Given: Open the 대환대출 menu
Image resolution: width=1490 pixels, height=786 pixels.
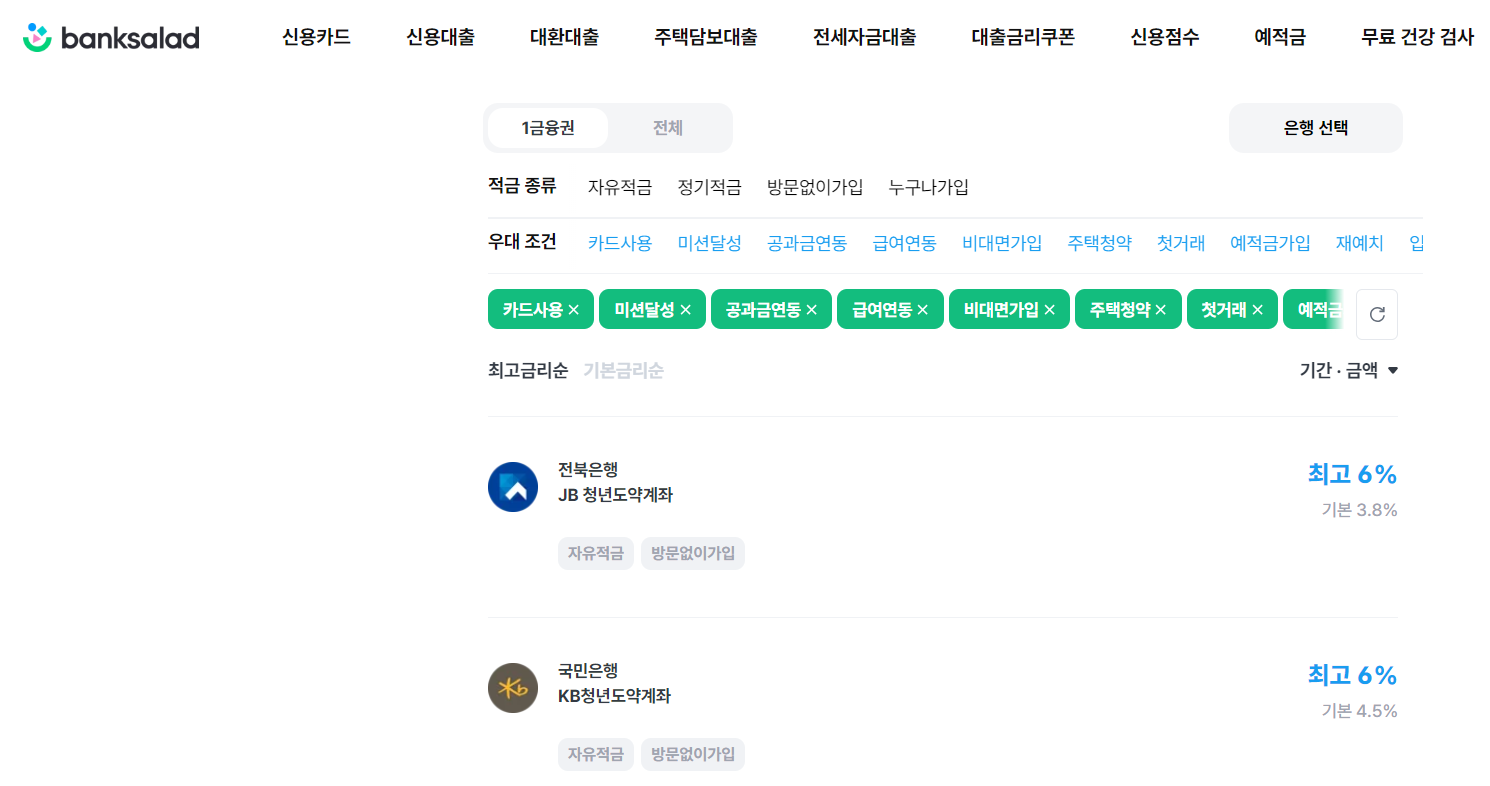Looking at the screenshot, I should click(564, 38).
